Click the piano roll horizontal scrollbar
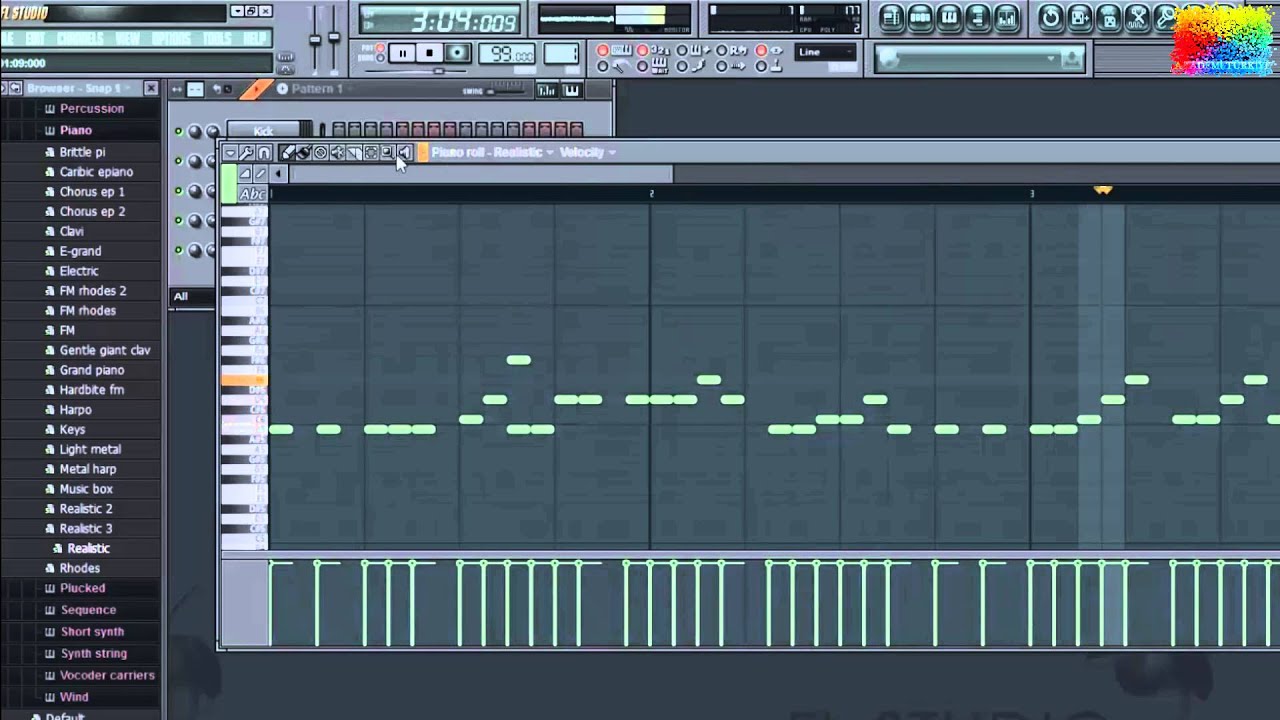 (x=482, y=174)
